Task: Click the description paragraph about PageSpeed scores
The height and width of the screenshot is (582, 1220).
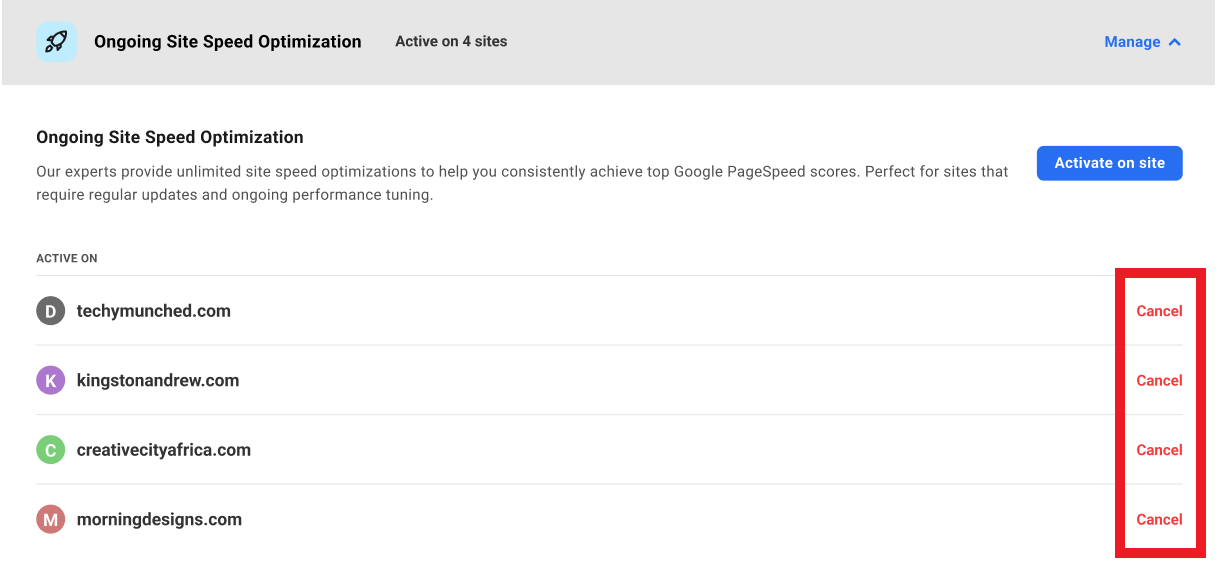Action: (x=522, y=183)
